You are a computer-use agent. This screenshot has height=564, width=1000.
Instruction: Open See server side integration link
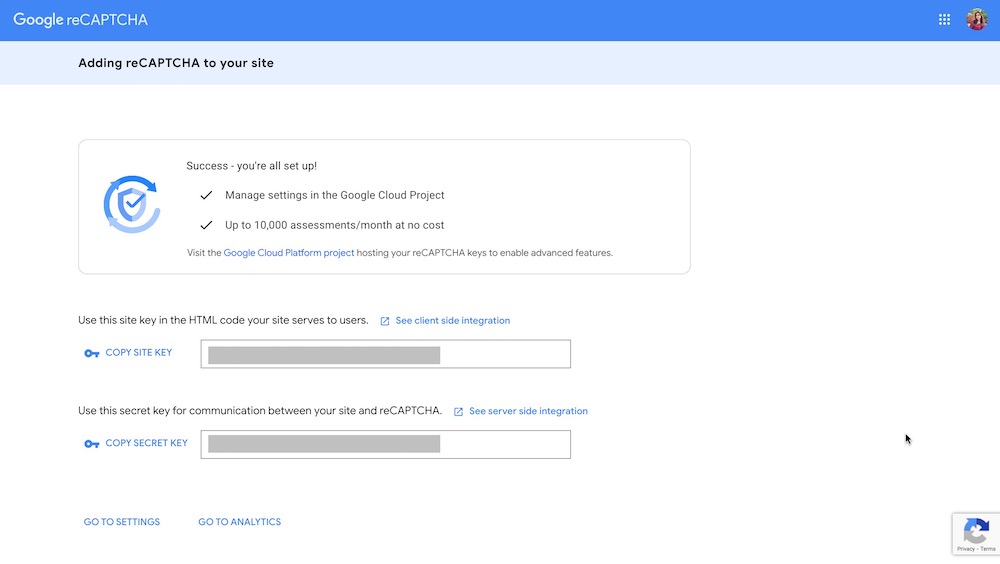[x=528, y=411]
